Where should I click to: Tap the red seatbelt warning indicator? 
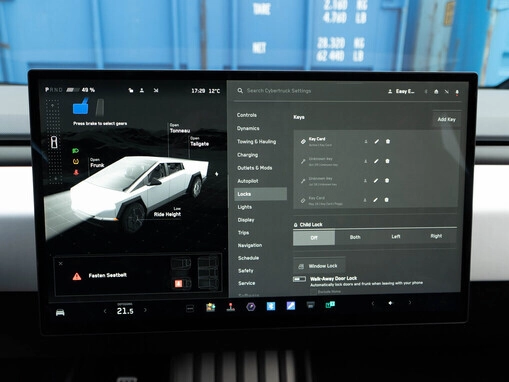click(x=76, y=172)
